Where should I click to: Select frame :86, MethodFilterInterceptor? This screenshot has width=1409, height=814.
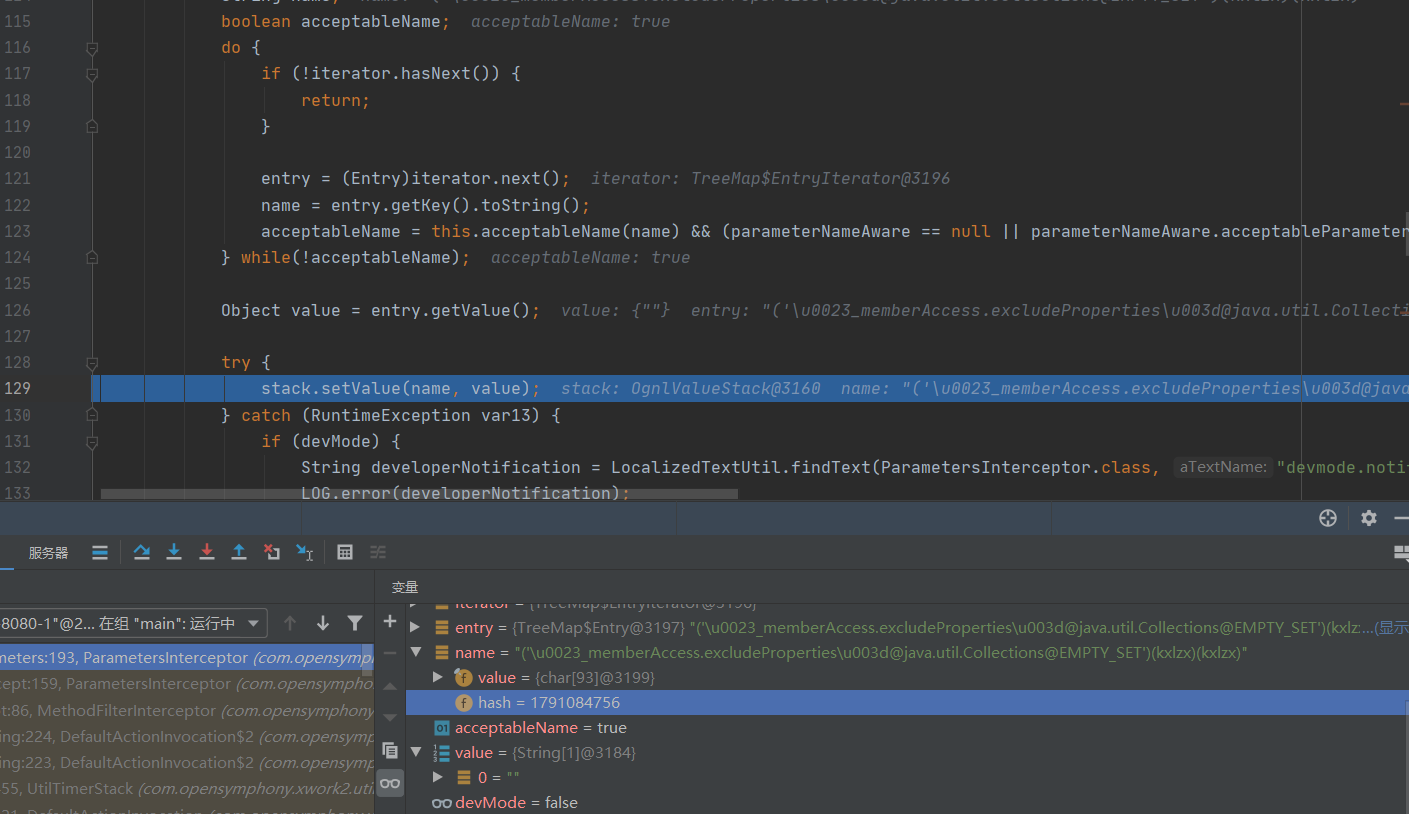[x=187, y=710]
